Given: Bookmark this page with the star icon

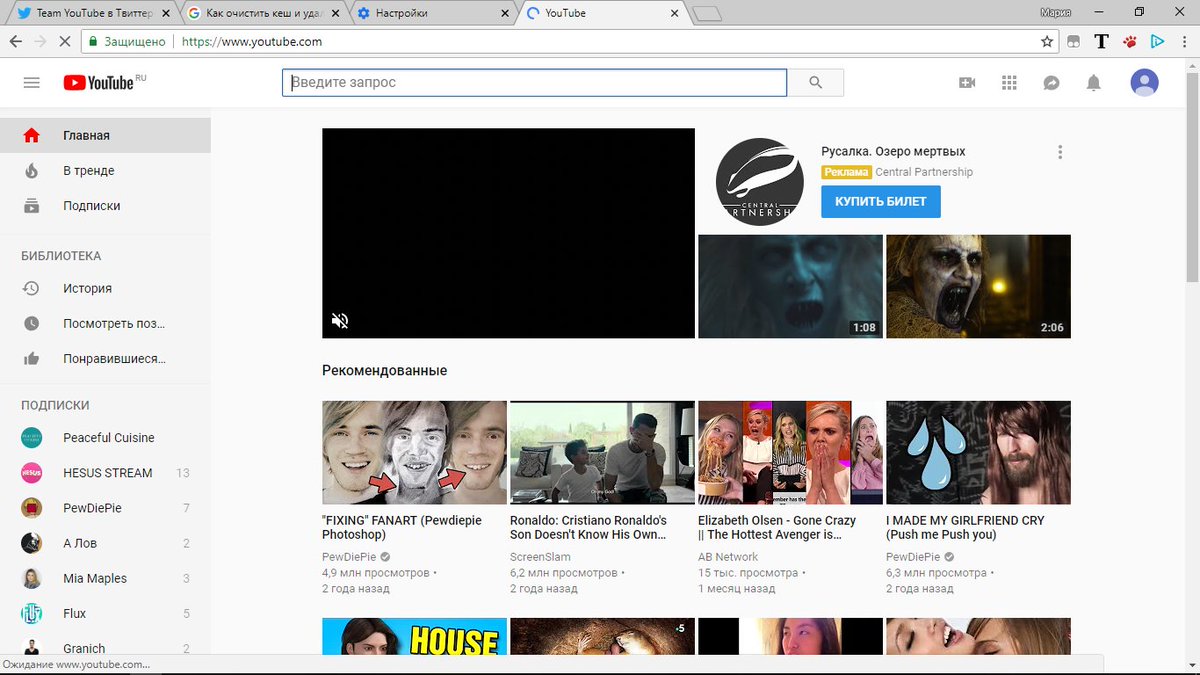Looking at the screenshot, I should pos(1047,42).
